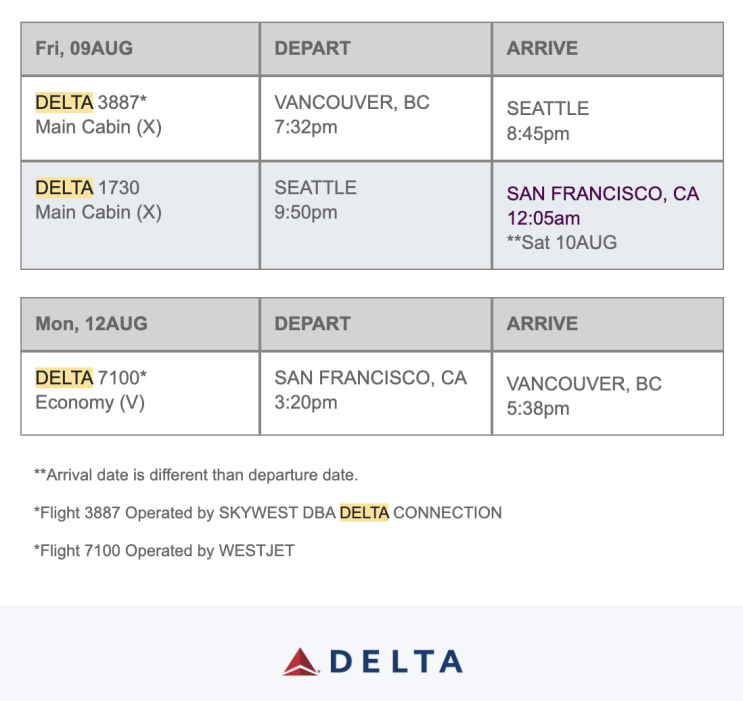
Task: Select the DELTA 7100* flight number
Action: [92, 378]
